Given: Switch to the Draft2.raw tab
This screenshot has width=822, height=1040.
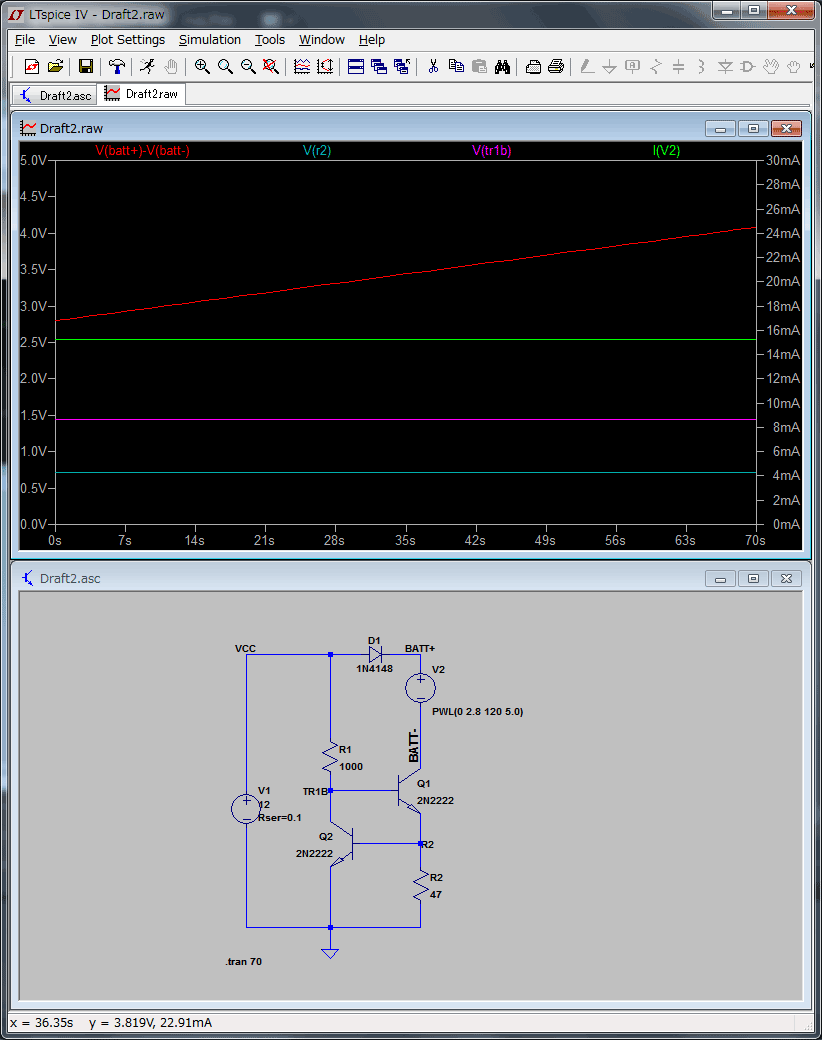Looking at the screenshot, I should pyautogui.click(x=142, y=94).
